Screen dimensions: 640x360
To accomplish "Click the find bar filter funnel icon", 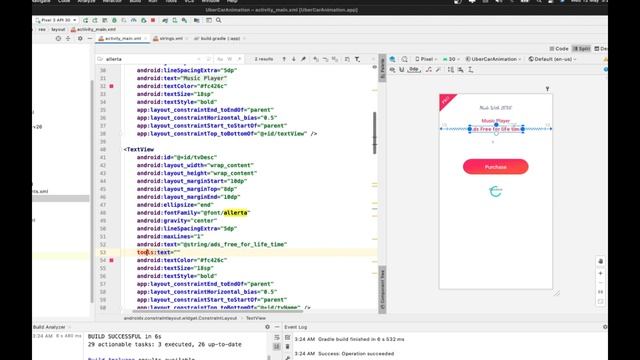I will 358,59.
